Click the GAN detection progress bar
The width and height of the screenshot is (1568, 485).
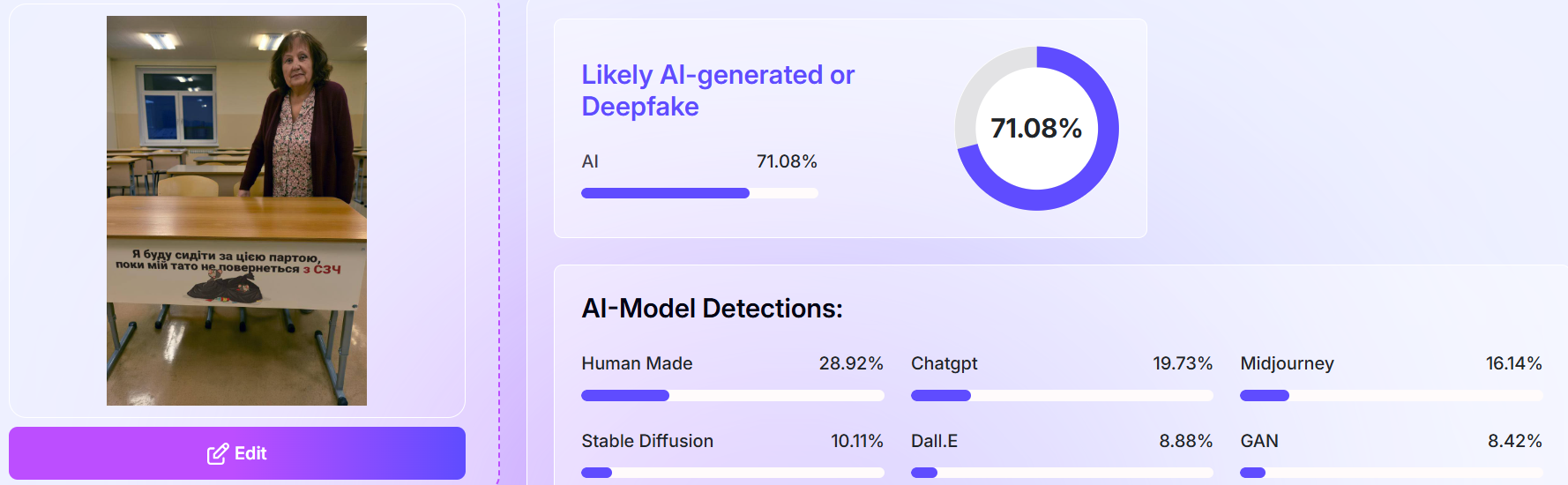(1391, 473)
